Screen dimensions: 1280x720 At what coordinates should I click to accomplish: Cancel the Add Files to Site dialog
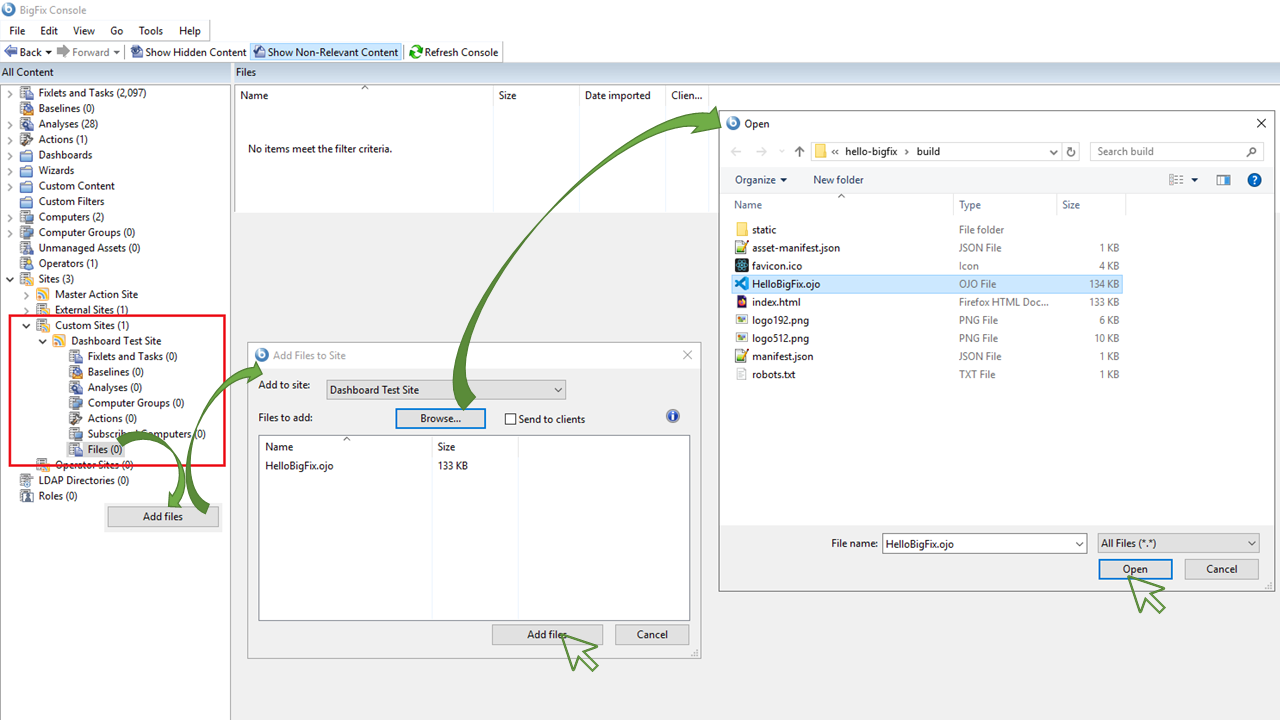coord(652,634)
